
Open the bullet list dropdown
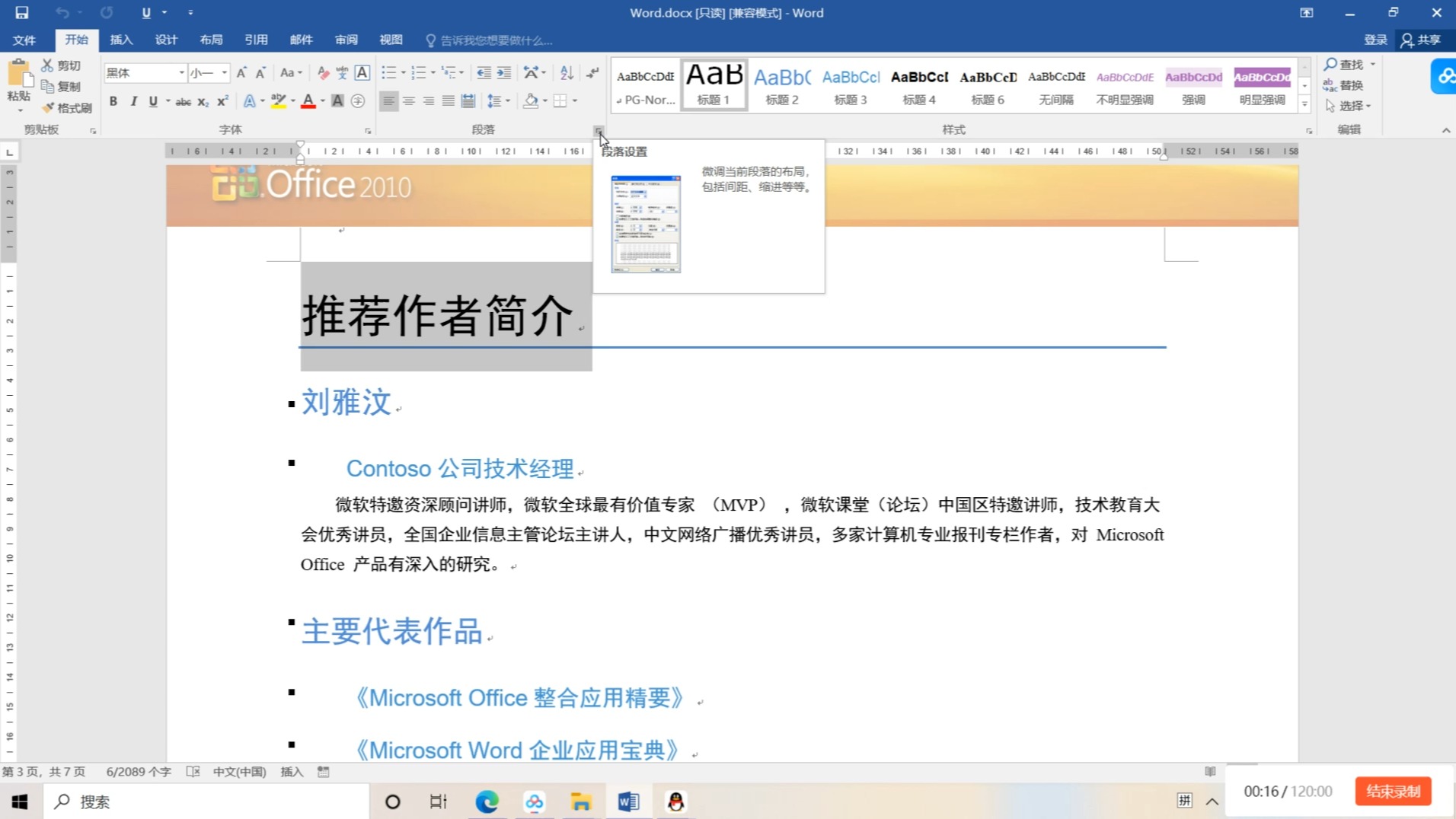pyautogui.click(x=403, y=73)
